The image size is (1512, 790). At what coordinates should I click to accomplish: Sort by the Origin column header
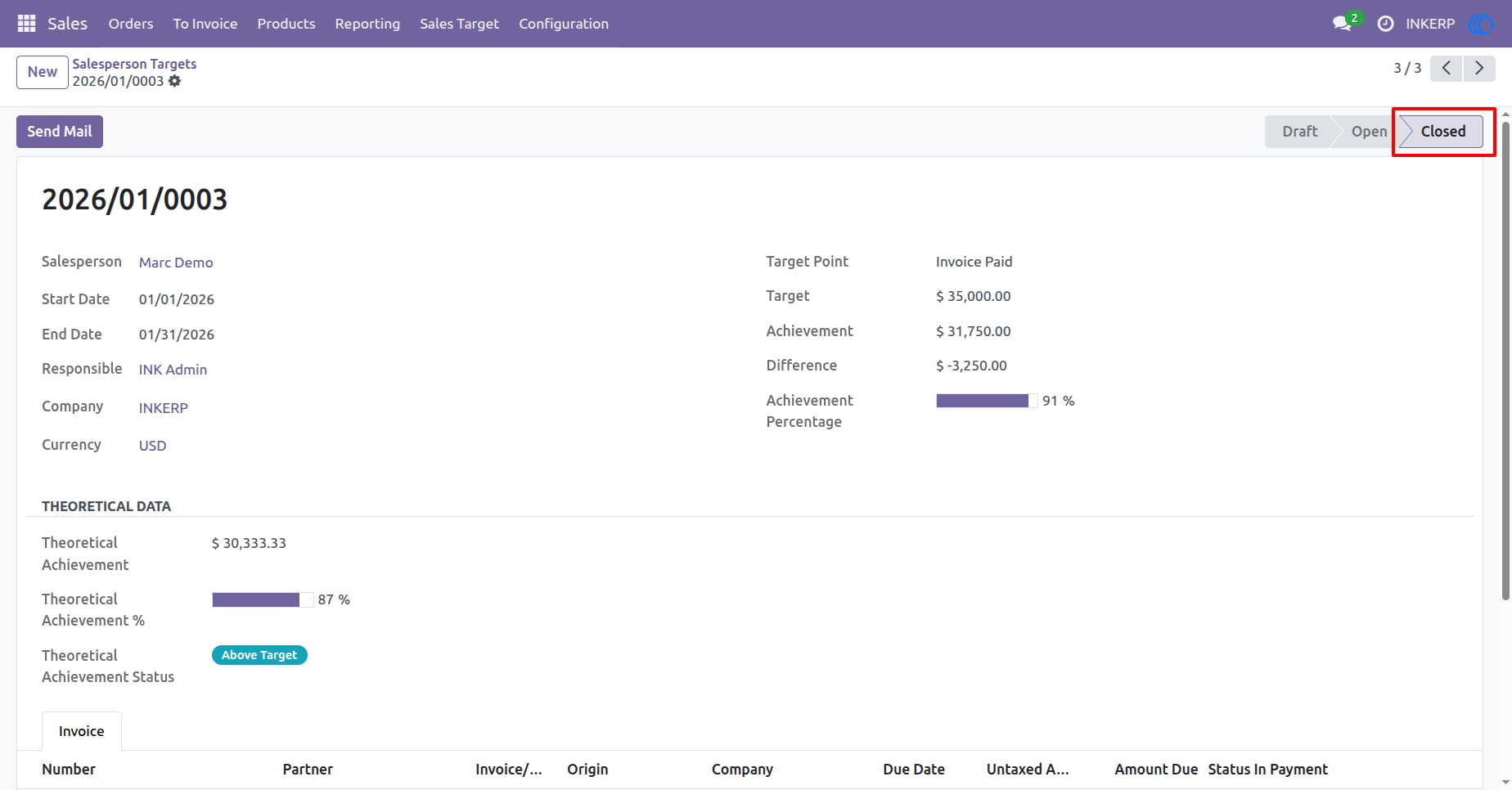[587, 770]
